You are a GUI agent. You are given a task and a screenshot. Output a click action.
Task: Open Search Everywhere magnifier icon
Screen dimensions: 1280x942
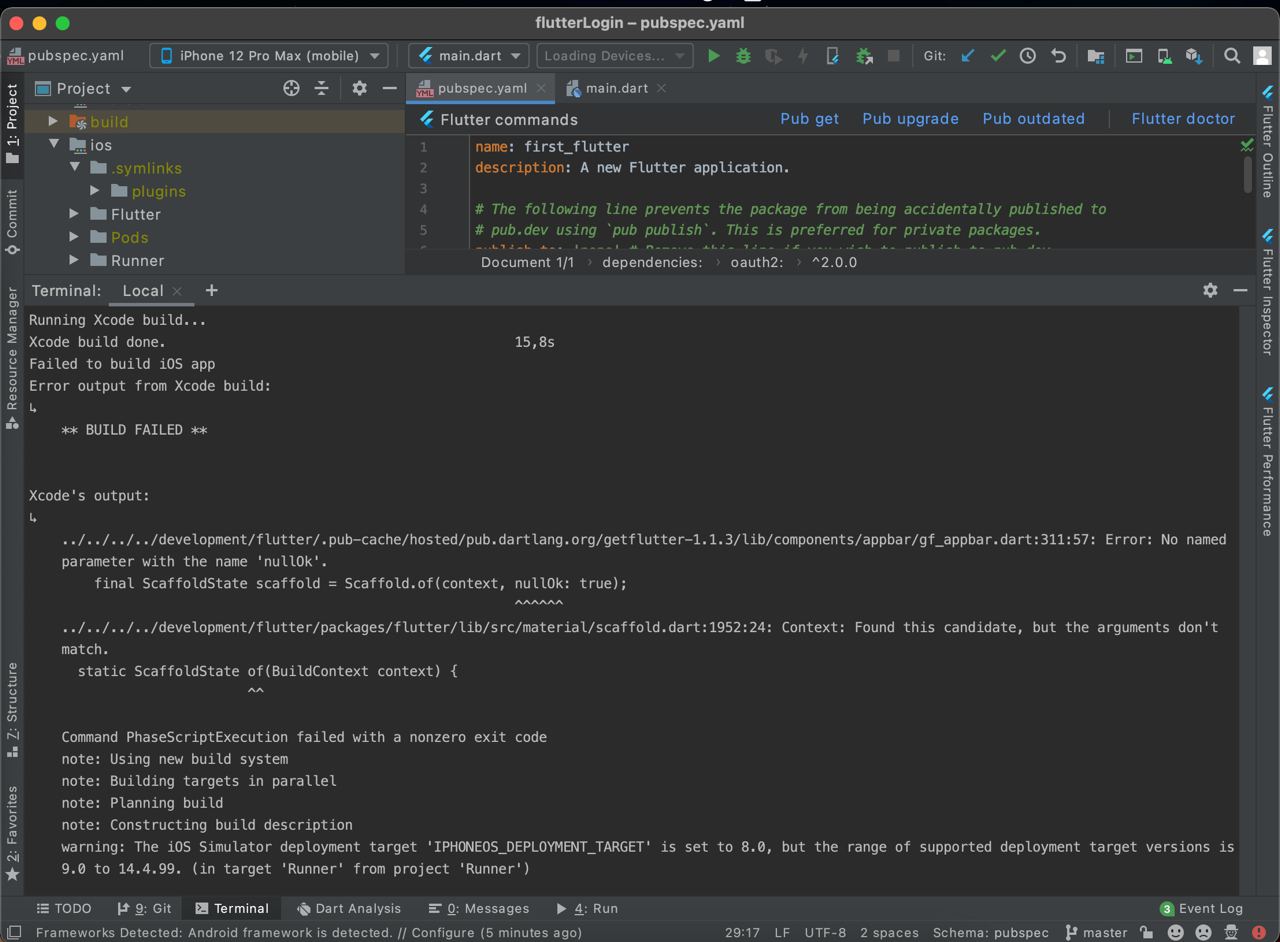(x=1232, y=56)
